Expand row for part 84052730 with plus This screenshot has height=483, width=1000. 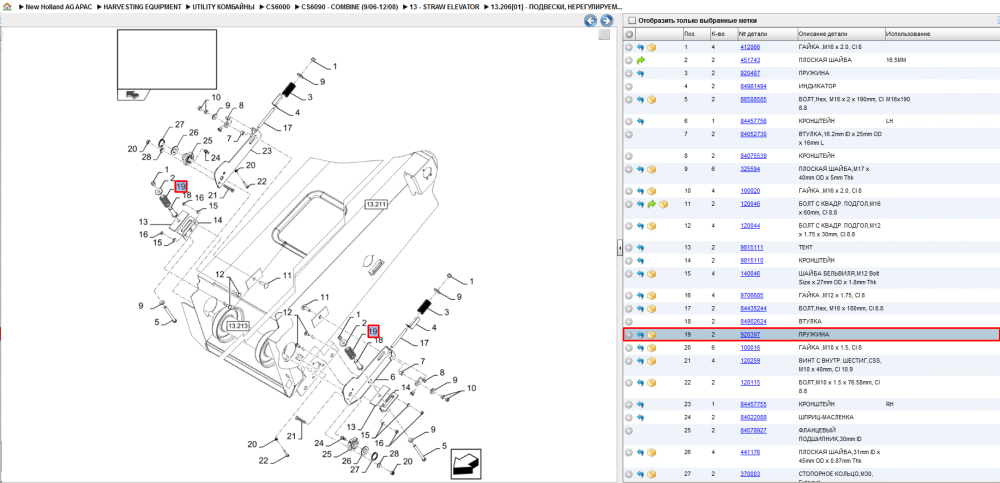[x=629, y=135]
